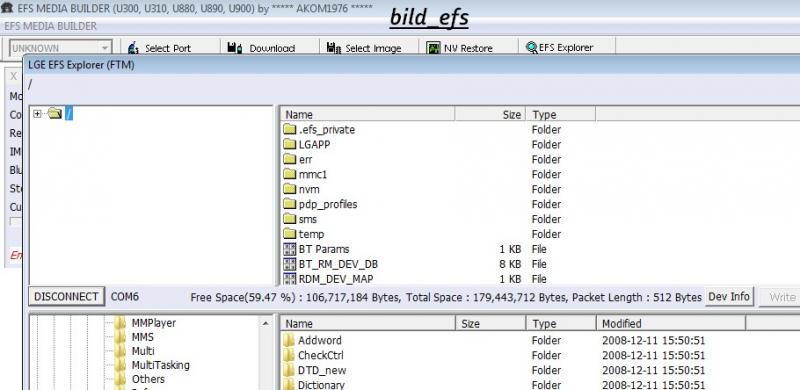Click the NV Restore chip icon
The height and width of the screenshot is (390, 800).
pos(433,48)
